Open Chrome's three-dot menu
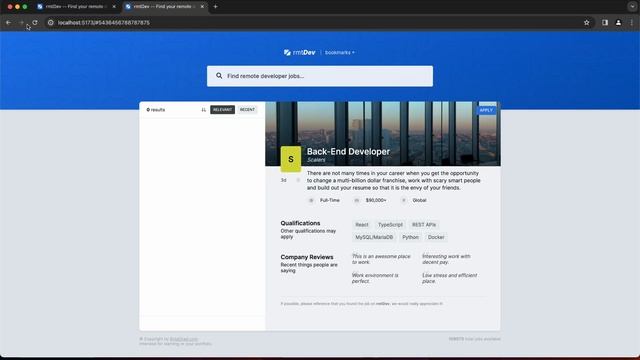This screenshot has height=360, width=640. 631,23
